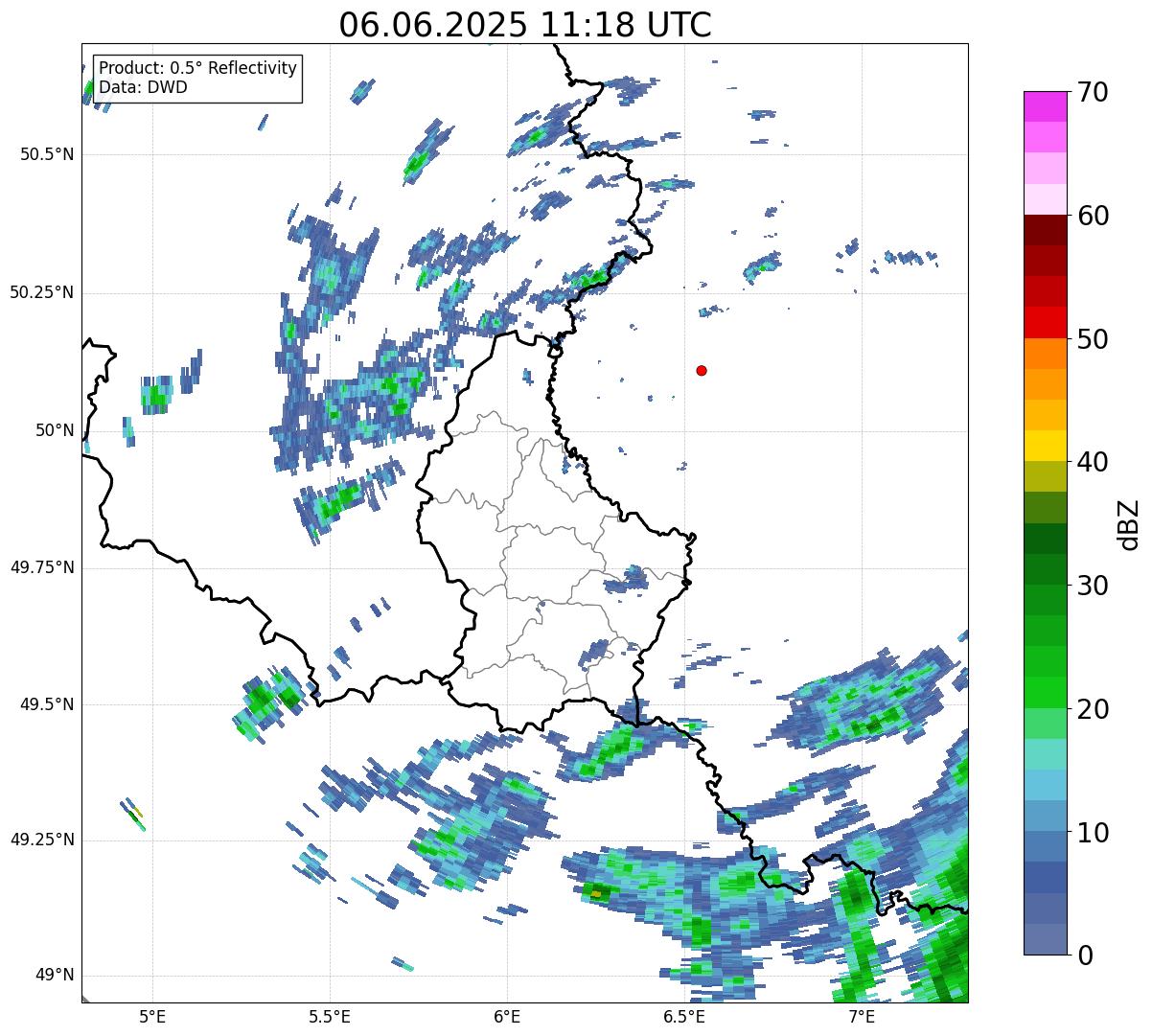
Task: Click the 6°E longitude label
Action: [x=507, y=1017]
